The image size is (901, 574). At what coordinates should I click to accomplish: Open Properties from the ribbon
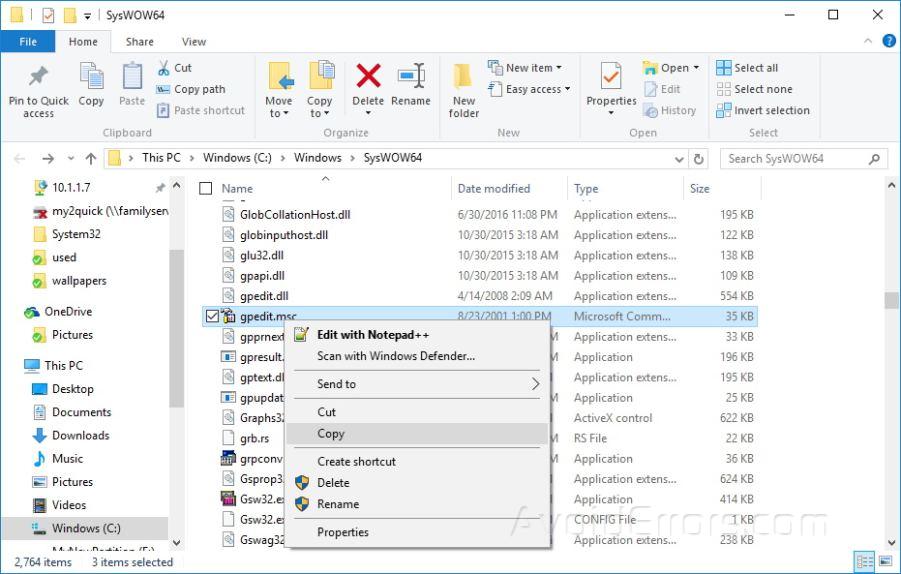pos(611,78)
